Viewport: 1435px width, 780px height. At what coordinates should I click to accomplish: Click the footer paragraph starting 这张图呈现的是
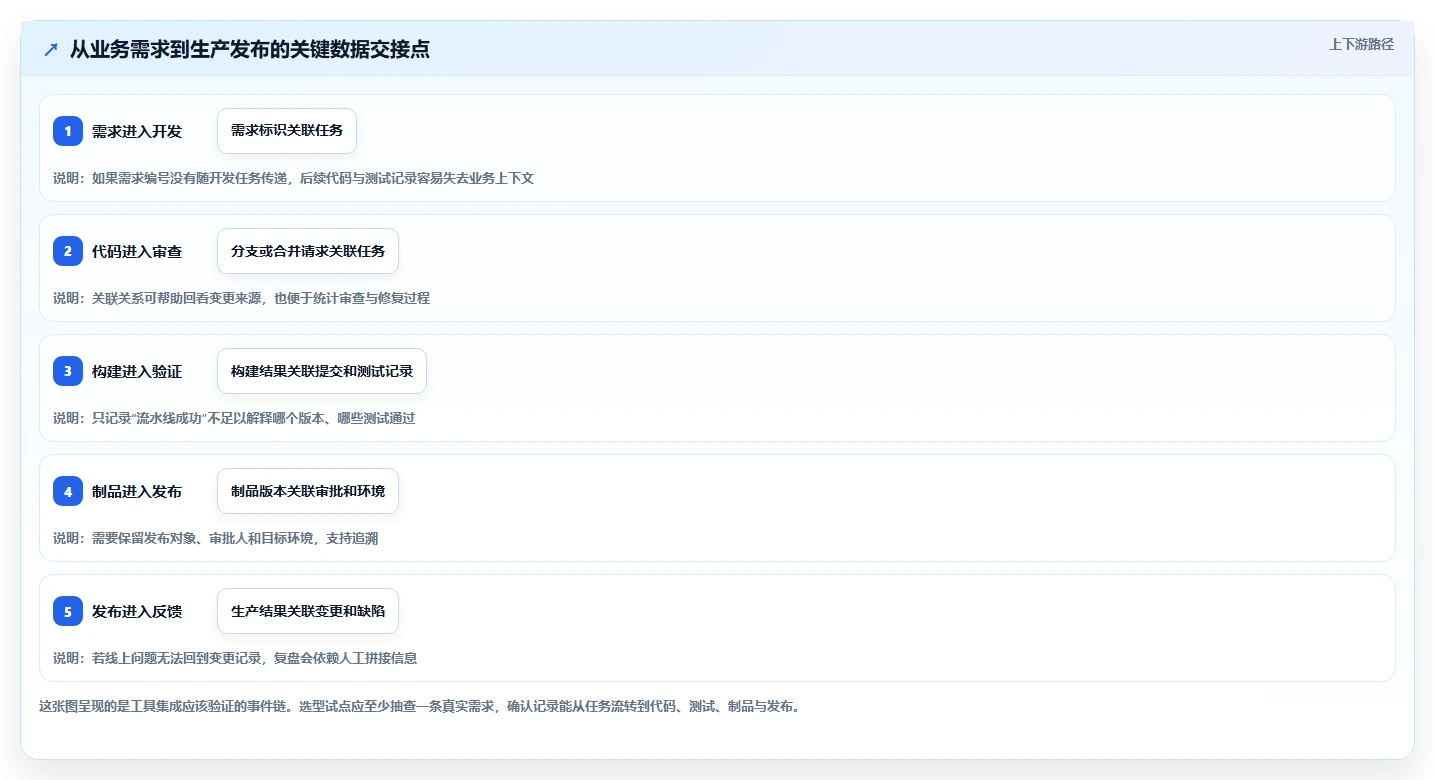(x=420, y=706)
